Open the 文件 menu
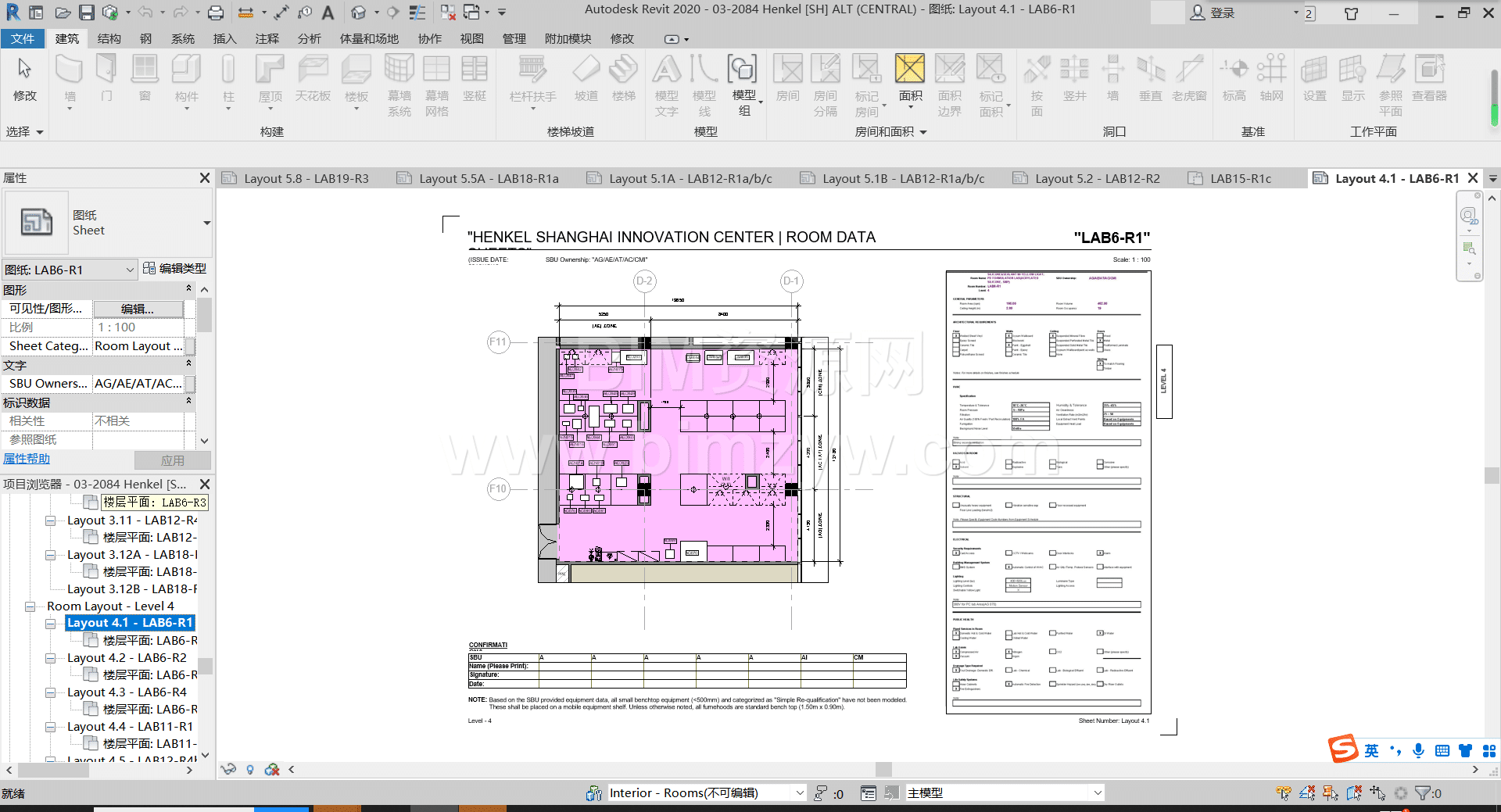The image size is (1501, 812). point(23,38)
